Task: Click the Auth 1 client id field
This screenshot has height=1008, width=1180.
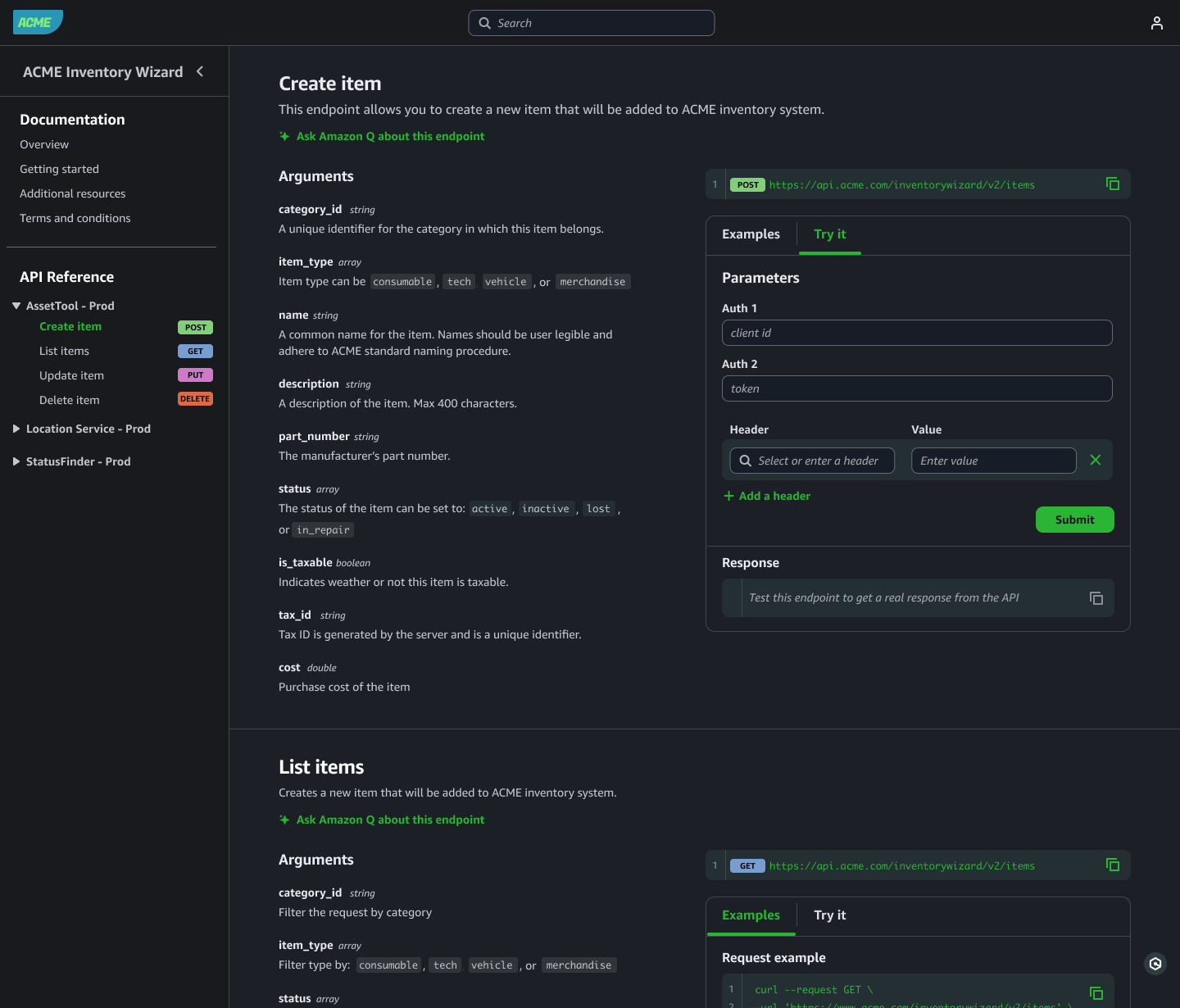Action: (917, 333)
